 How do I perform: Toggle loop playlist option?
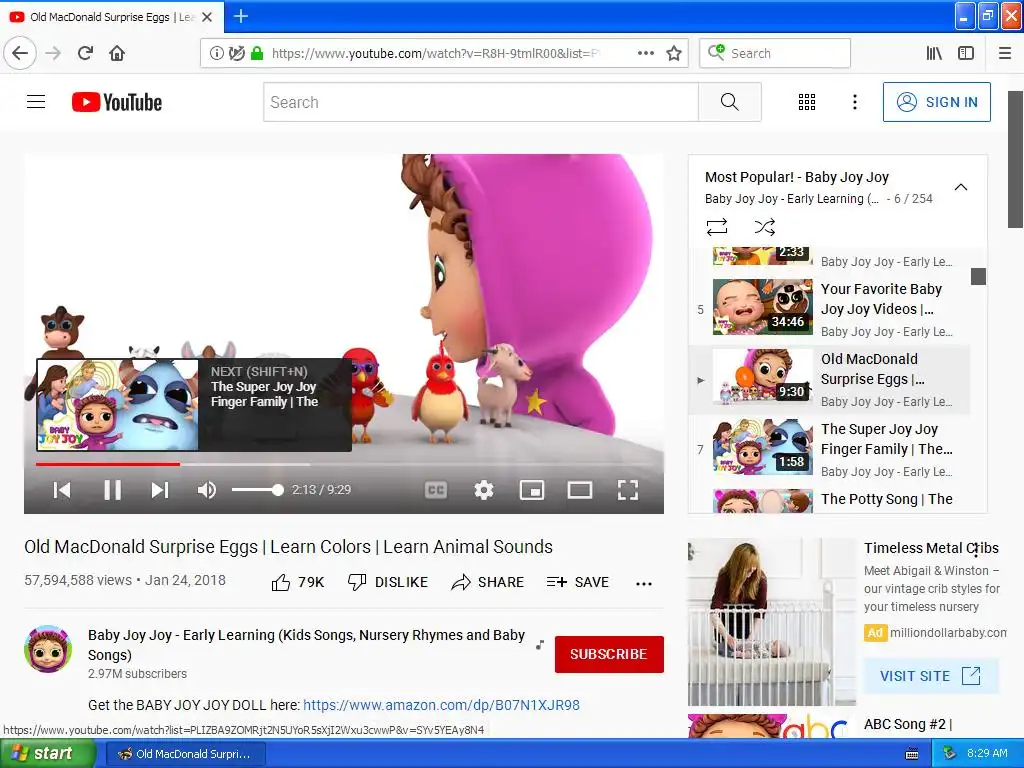pyautogui.click(x=716, y=227)
